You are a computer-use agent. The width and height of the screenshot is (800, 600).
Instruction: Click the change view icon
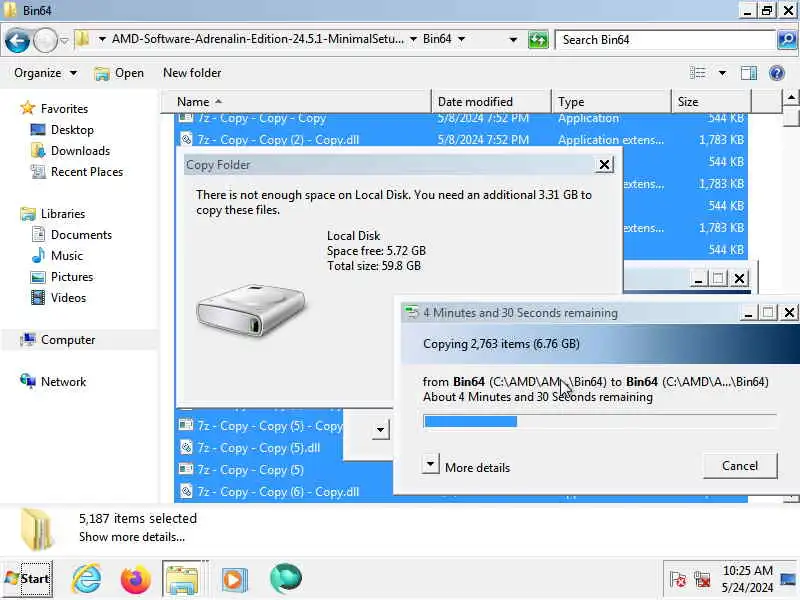pos(697,73)
